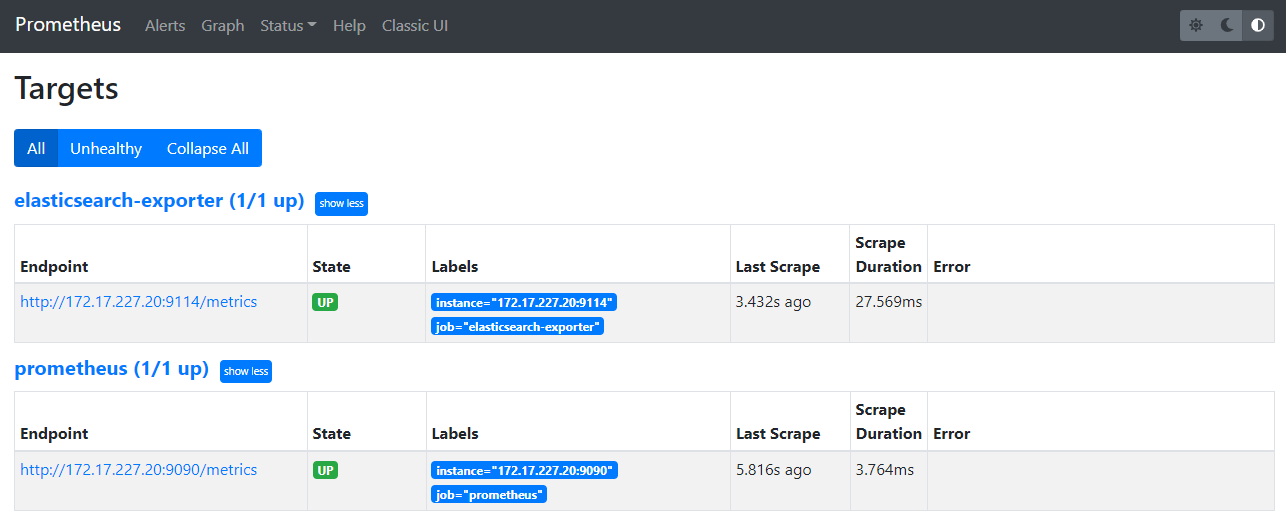The image size is (1286, 513).
Task: Switch to dark theme moon icon
Action: [1227, 25]
